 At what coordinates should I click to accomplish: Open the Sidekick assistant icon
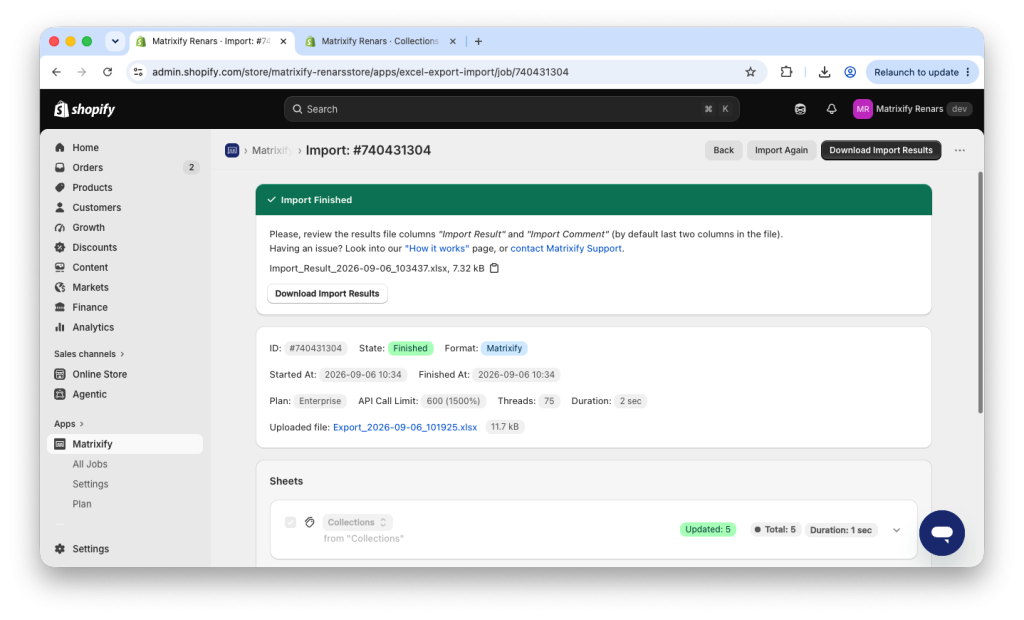[800, 109]
